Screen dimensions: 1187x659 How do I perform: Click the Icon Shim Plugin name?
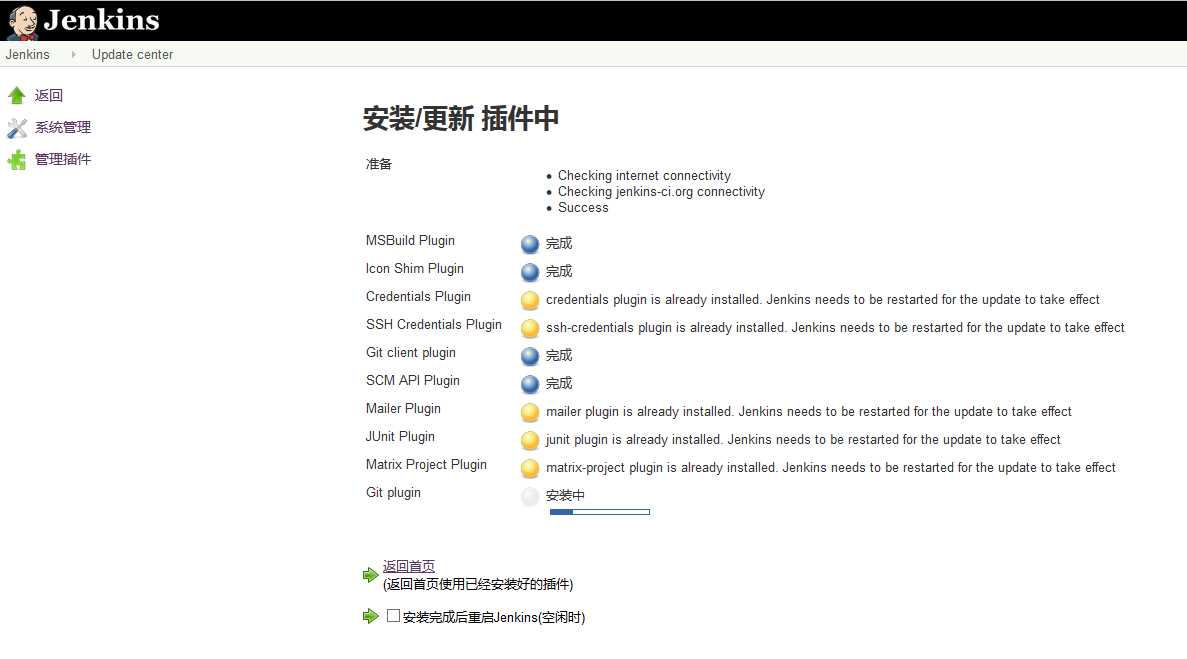tap(415, 269)
